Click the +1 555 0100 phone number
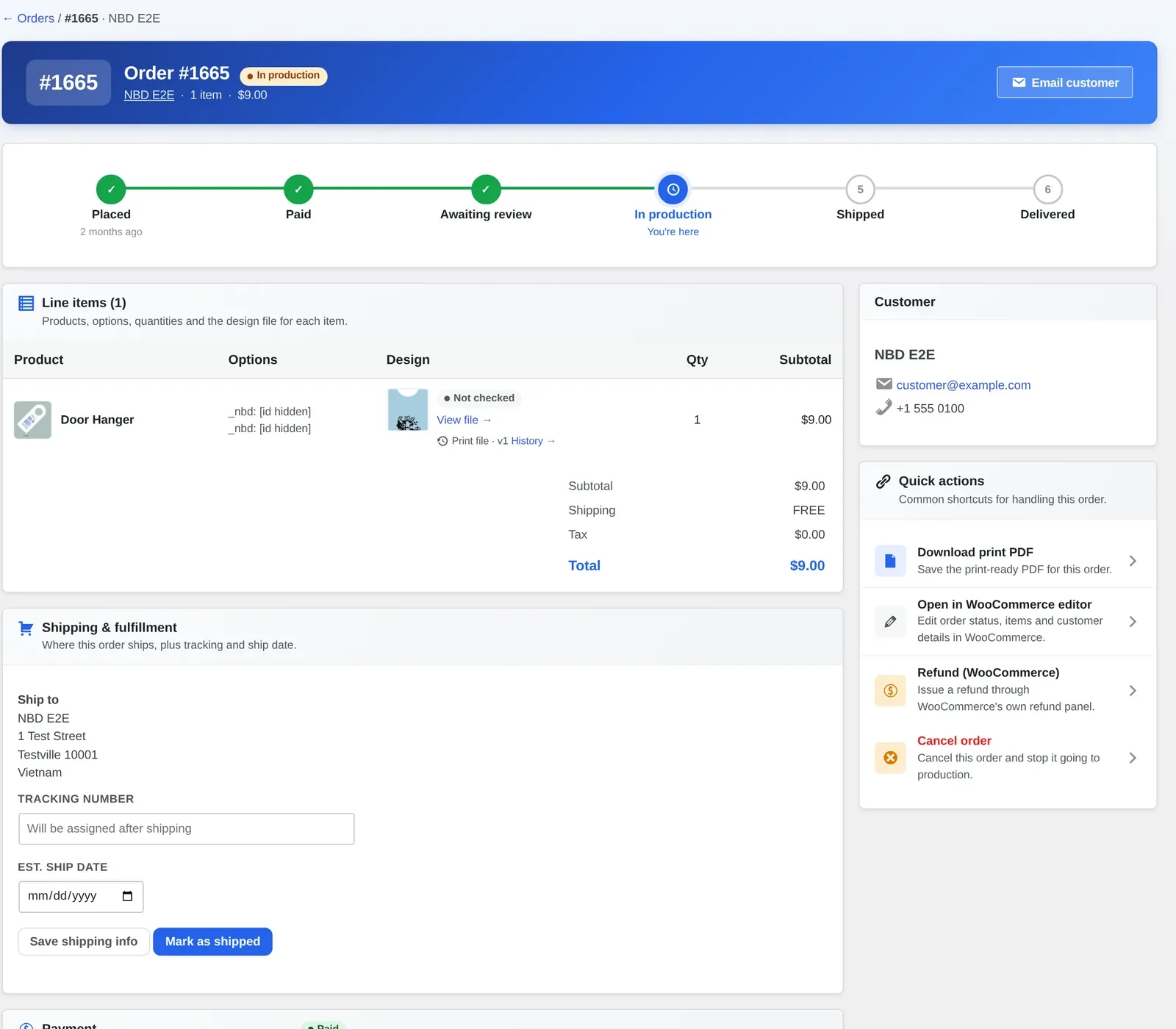 pyautogui.click(x=931, y=409)
